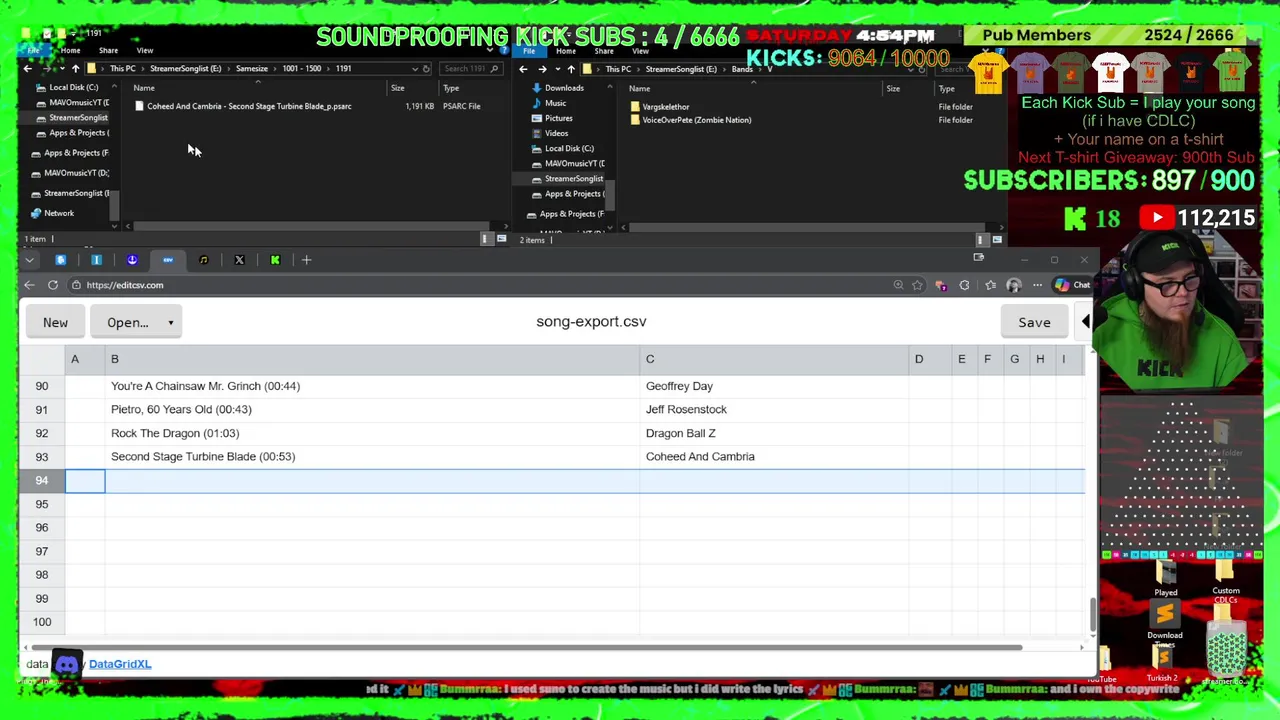Open a new browser tab with plus

coord(307,260)
